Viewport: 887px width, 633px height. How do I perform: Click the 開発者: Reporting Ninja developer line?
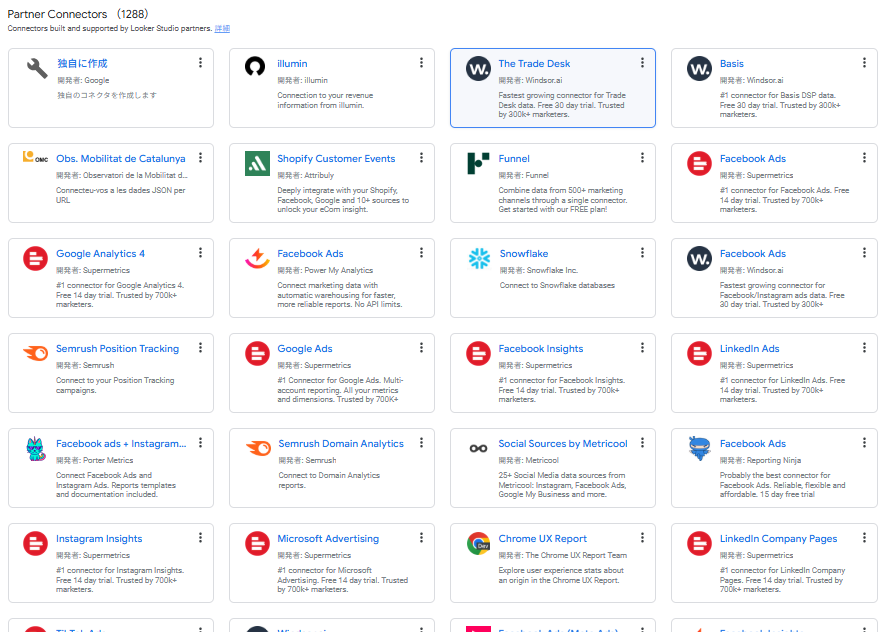[x=760, y=460]
